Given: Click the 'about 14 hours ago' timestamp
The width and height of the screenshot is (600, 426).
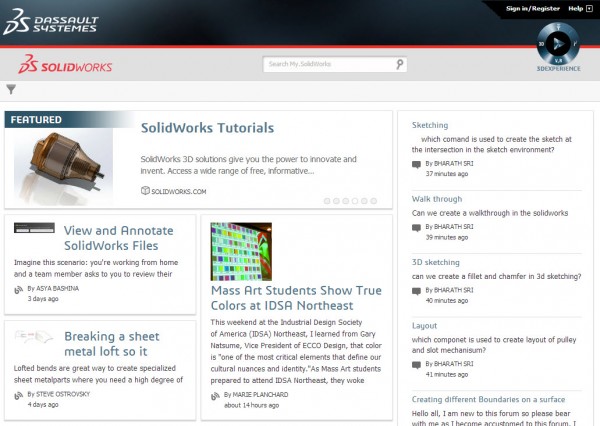Looking at the screenshot, I should click(x=251, y=405).
